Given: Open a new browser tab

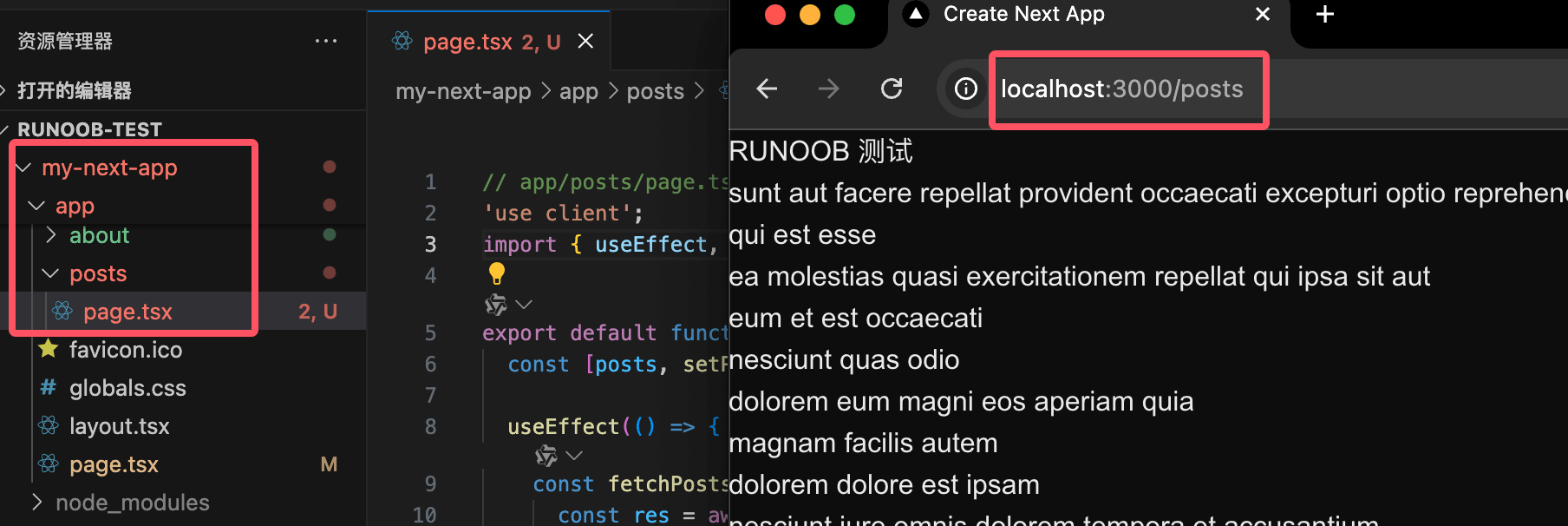Looking at the screenshot, I should pyautogui.click(x=1324, y=15).
